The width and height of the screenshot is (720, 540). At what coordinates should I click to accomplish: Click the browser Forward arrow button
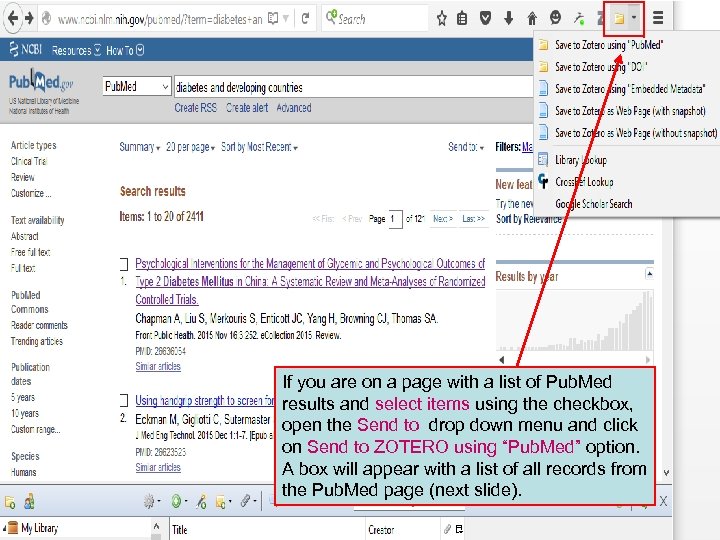pos(29,18)
